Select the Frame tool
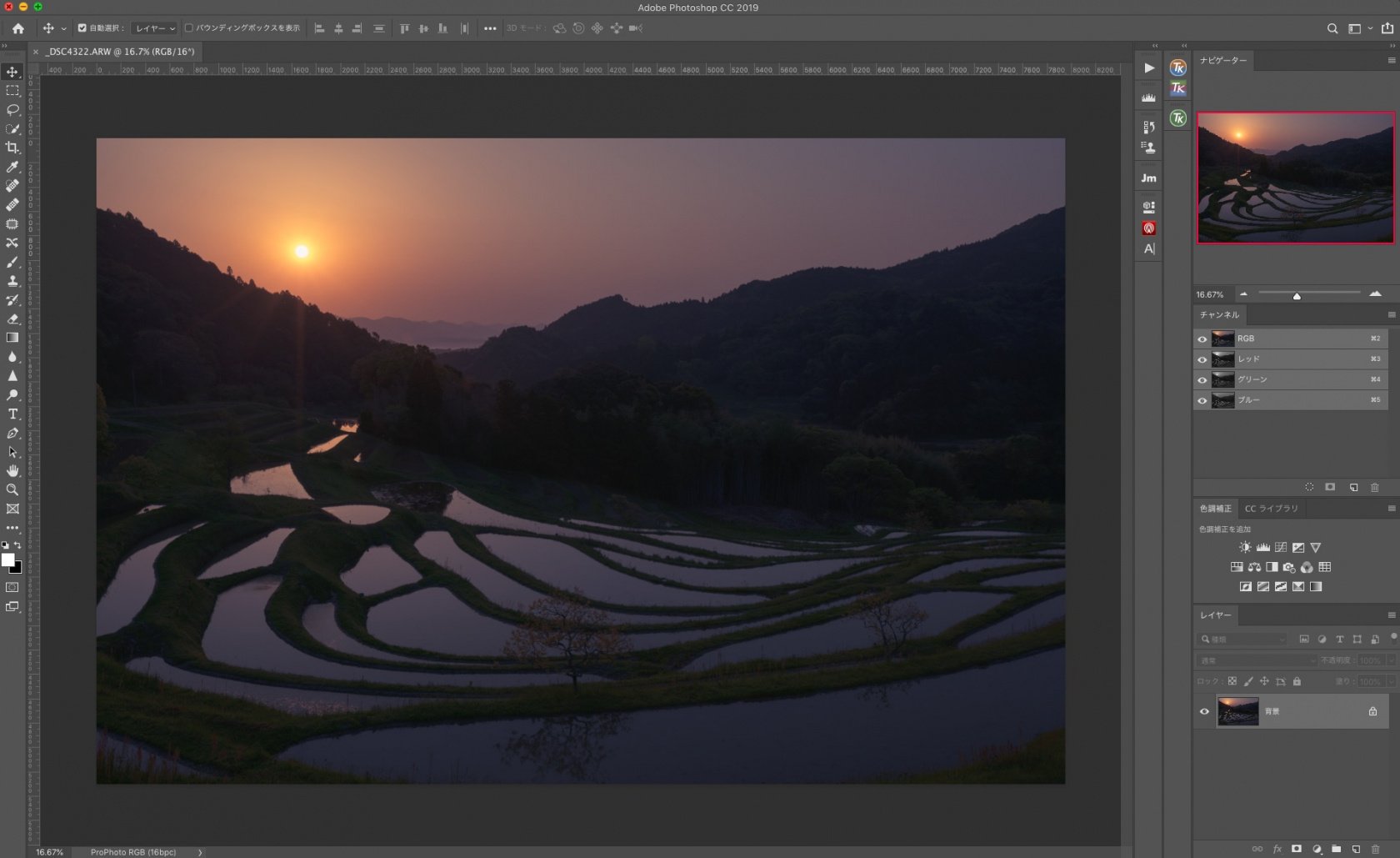This screenshot has width=1400, height=858. click(12, 509)
